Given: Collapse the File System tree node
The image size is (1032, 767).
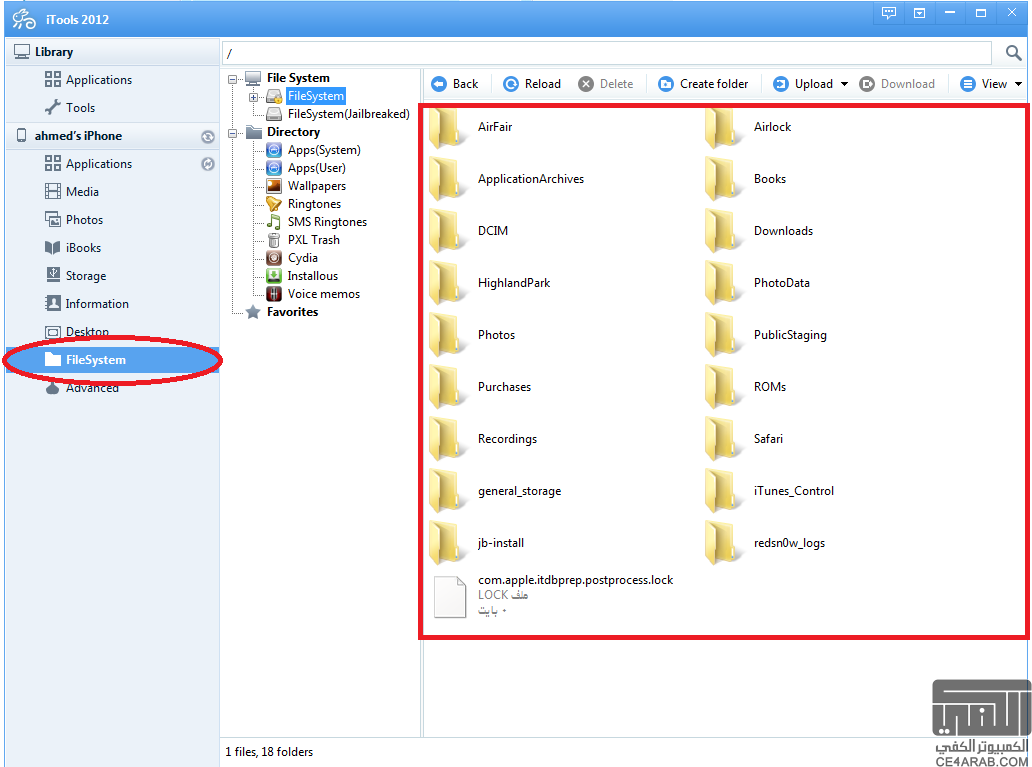Looking at the screenshot, I should [232, 79].
